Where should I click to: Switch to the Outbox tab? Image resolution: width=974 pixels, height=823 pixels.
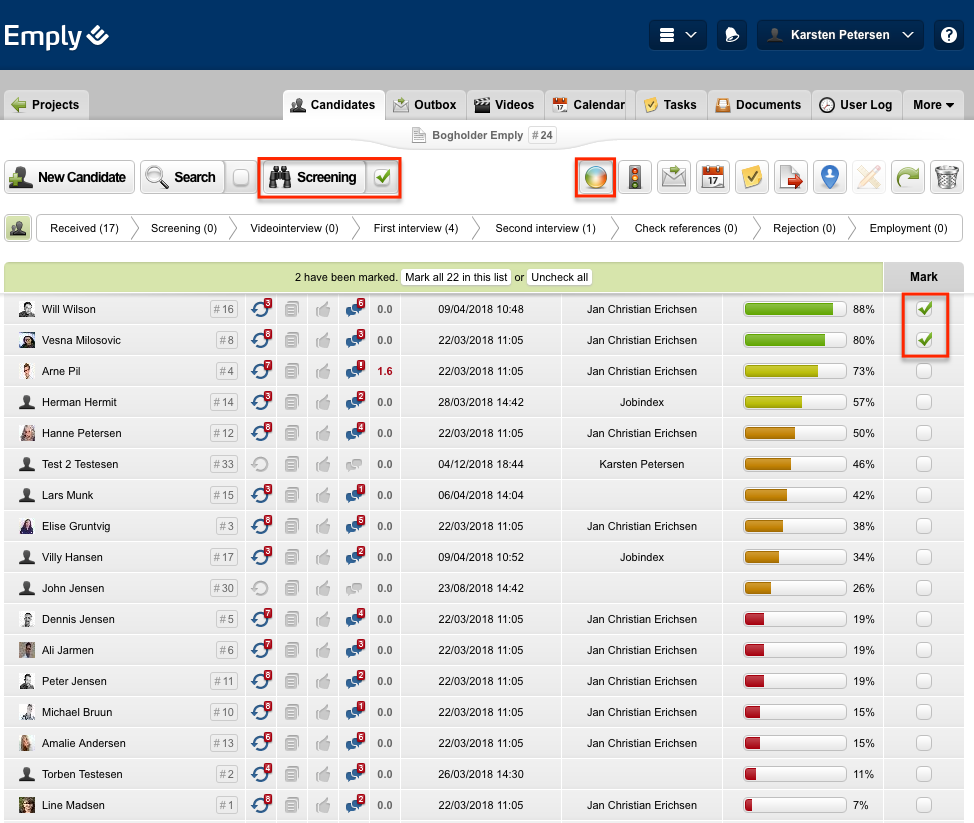[x=425, y=105]
